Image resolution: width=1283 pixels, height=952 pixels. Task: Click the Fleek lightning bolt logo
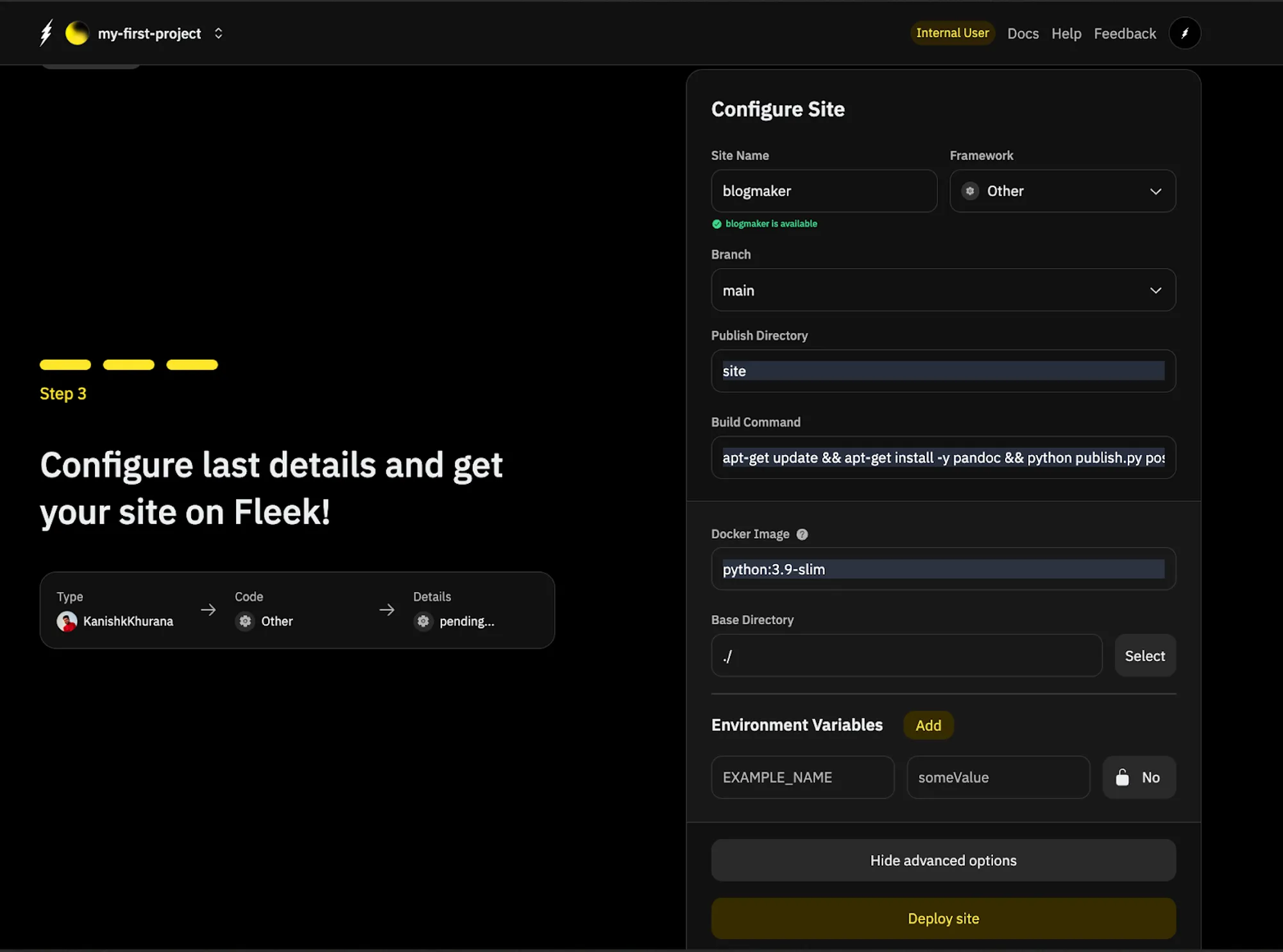(46, 33)
